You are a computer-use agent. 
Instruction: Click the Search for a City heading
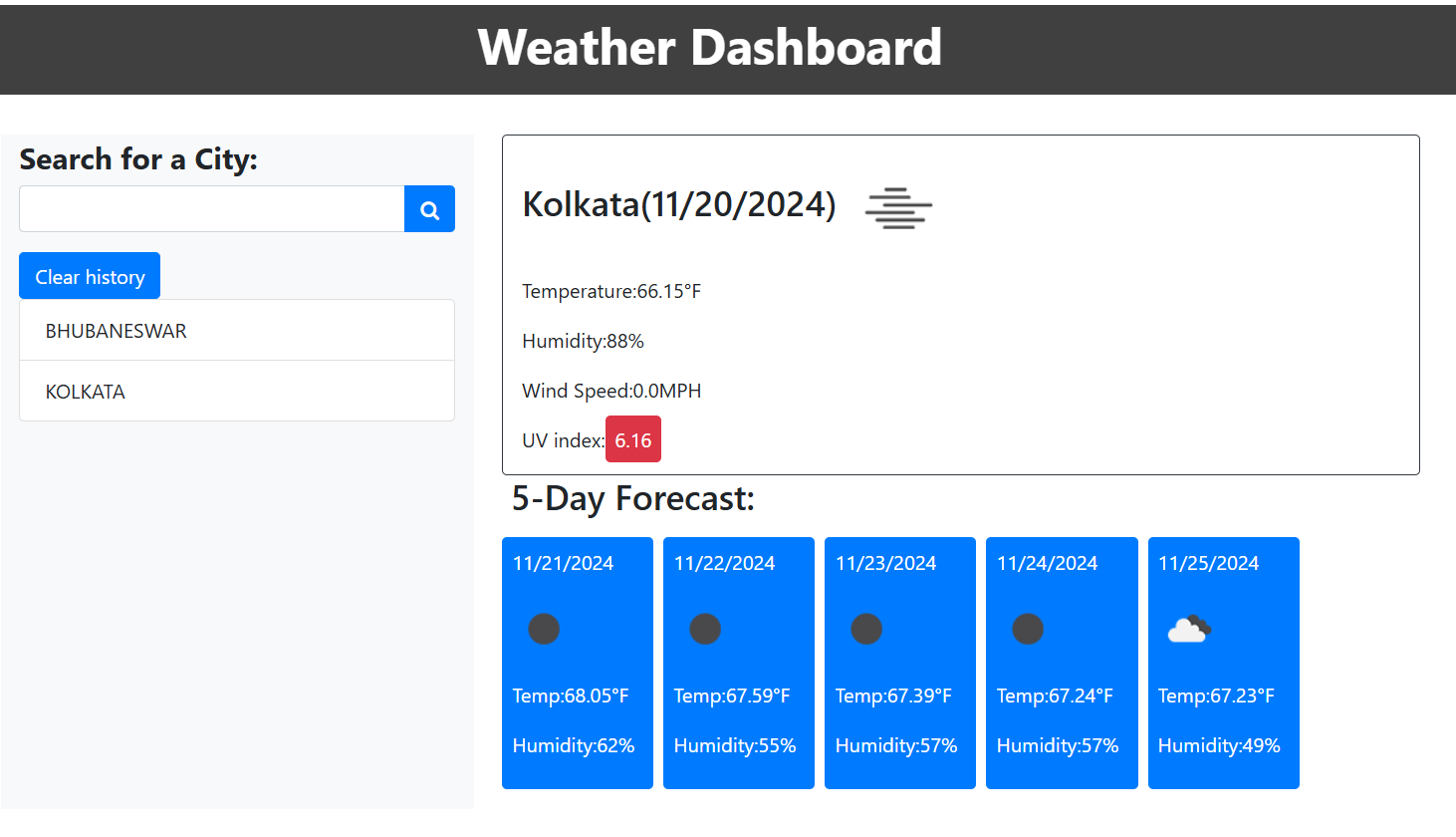(138, 159)
